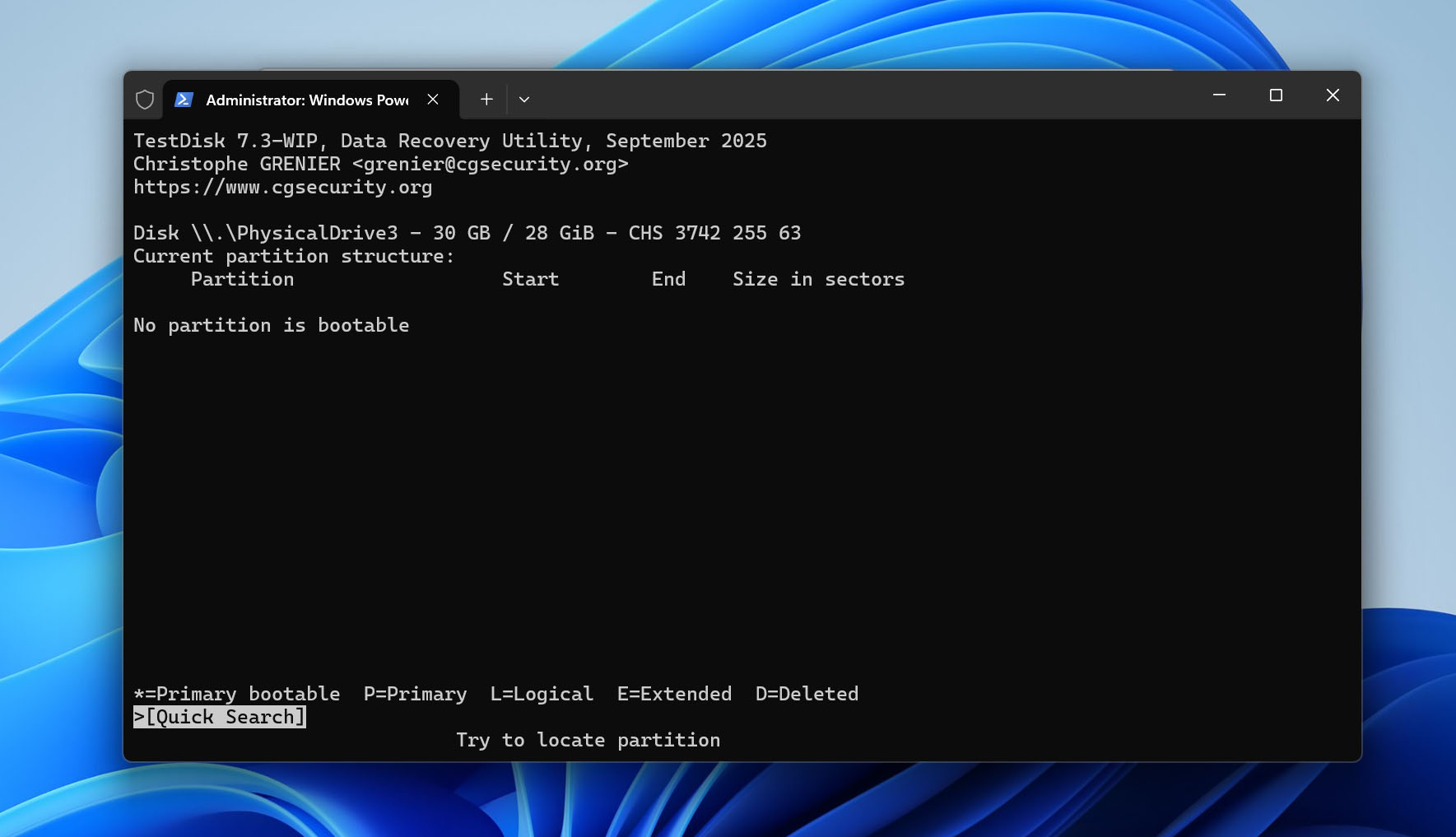Click the 'D=Deleted' legend entry
Screen dimensions: 1456x837
coord(807,695)
